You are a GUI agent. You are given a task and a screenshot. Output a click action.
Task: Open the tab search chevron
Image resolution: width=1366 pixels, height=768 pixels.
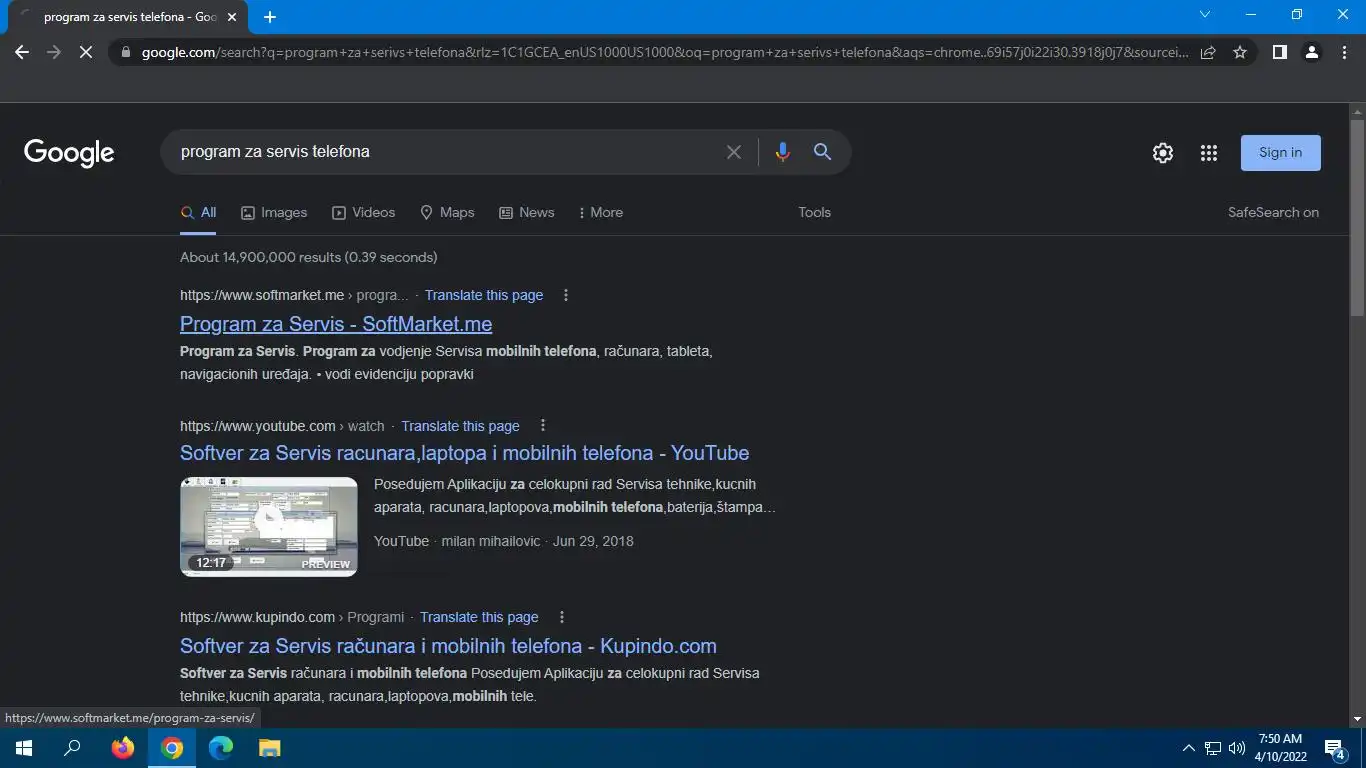pos(1205,14)
